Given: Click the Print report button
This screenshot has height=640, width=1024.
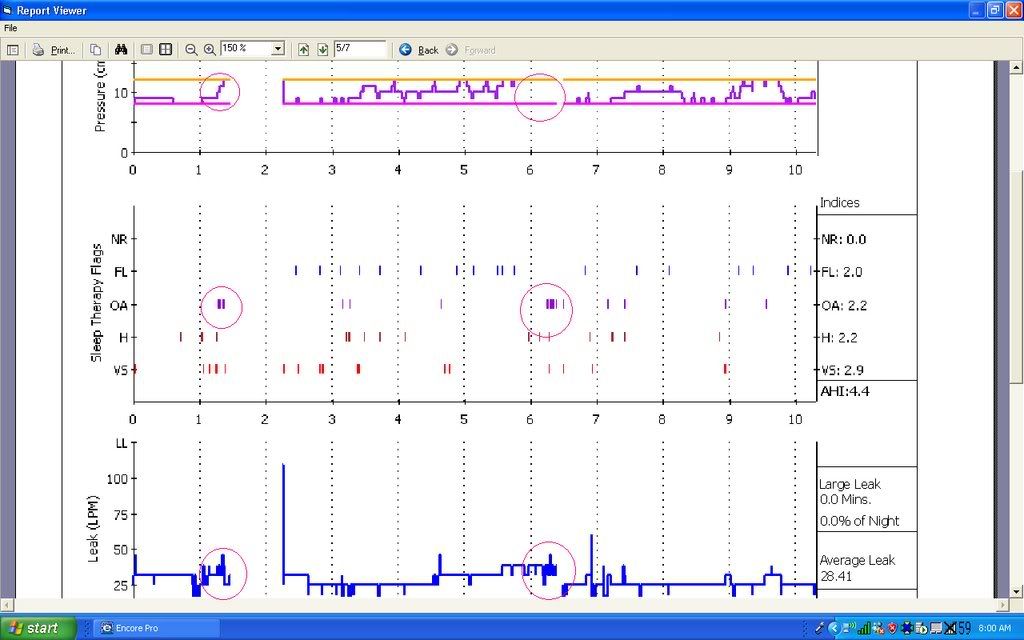Looking at the screenshot, I should [54, 50].
